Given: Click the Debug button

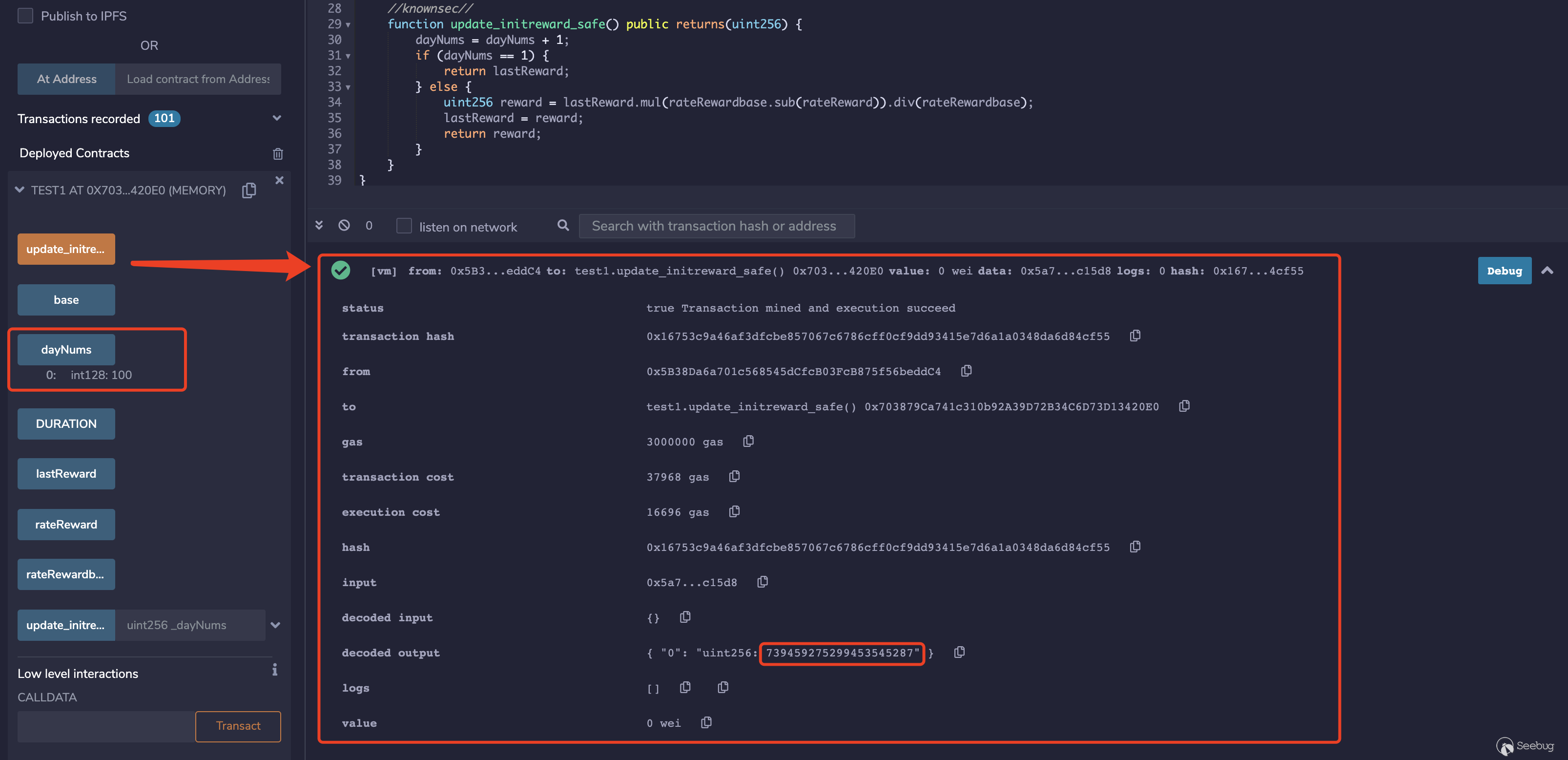Looking at the screenshot, I should (x=1504, y=271).
